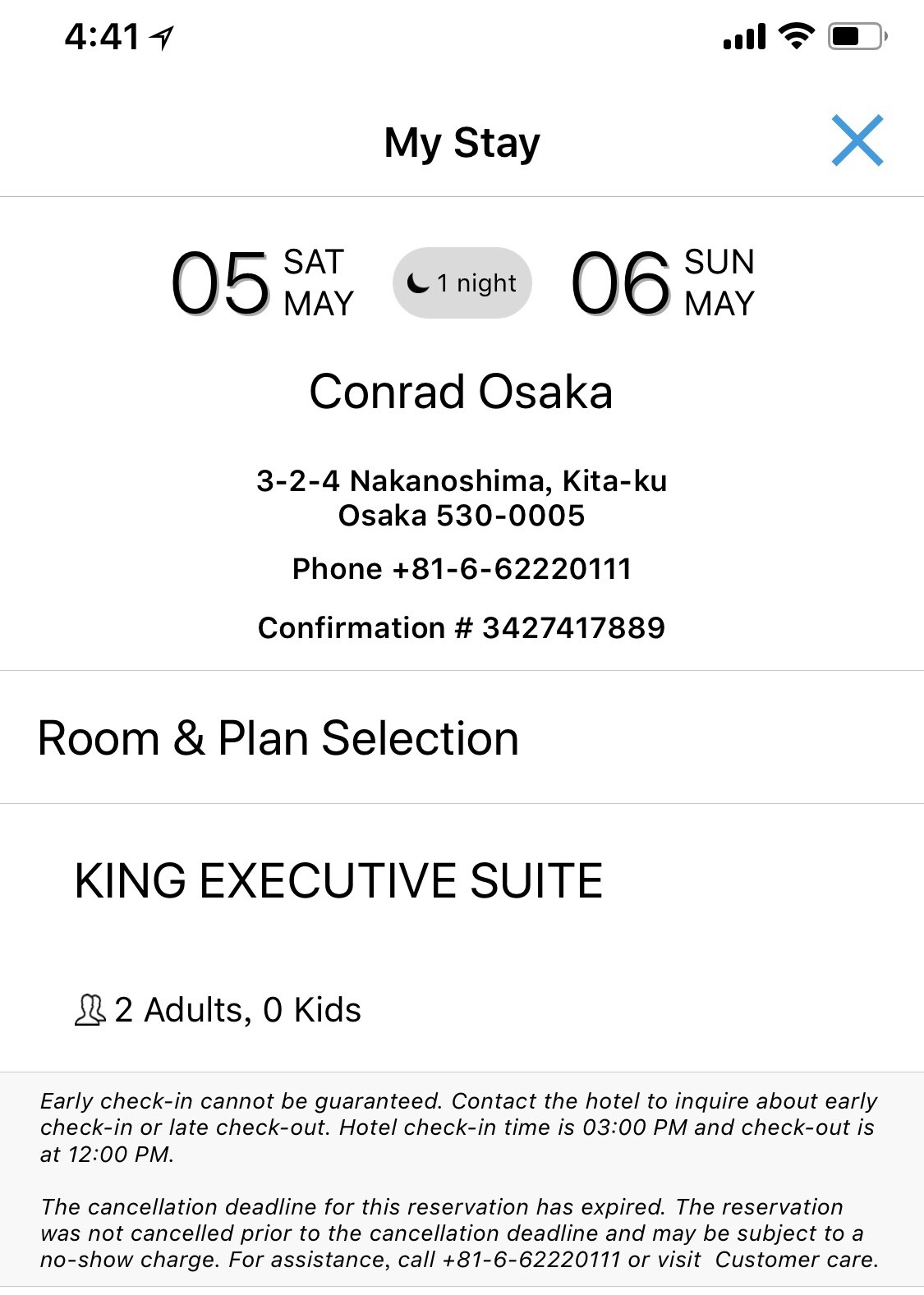Call +81-6-62220111 in cancellation notice
Image resolution: width=924 pixels, height=1295 pixels.
531,1260
